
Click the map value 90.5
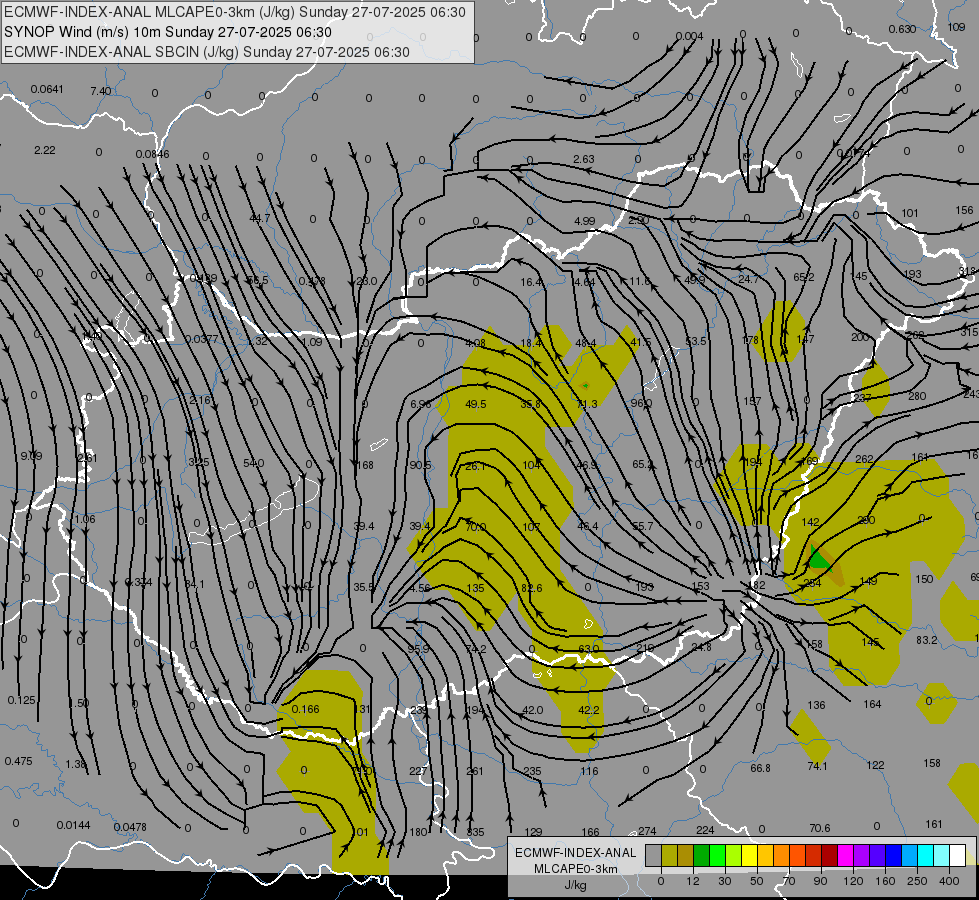[x=421, y=465]
